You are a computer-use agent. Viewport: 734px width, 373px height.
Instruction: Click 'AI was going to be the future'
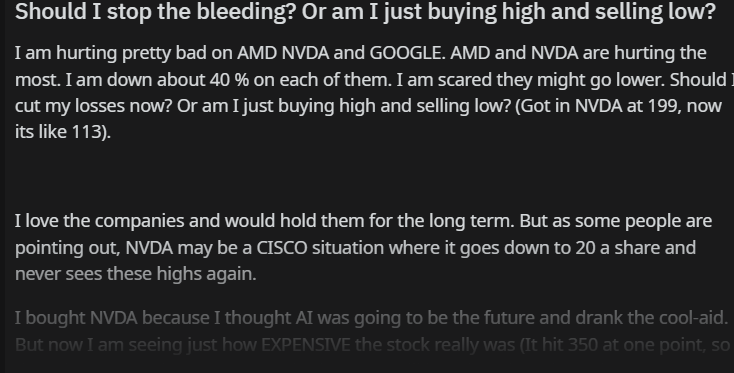pos(415,318)
